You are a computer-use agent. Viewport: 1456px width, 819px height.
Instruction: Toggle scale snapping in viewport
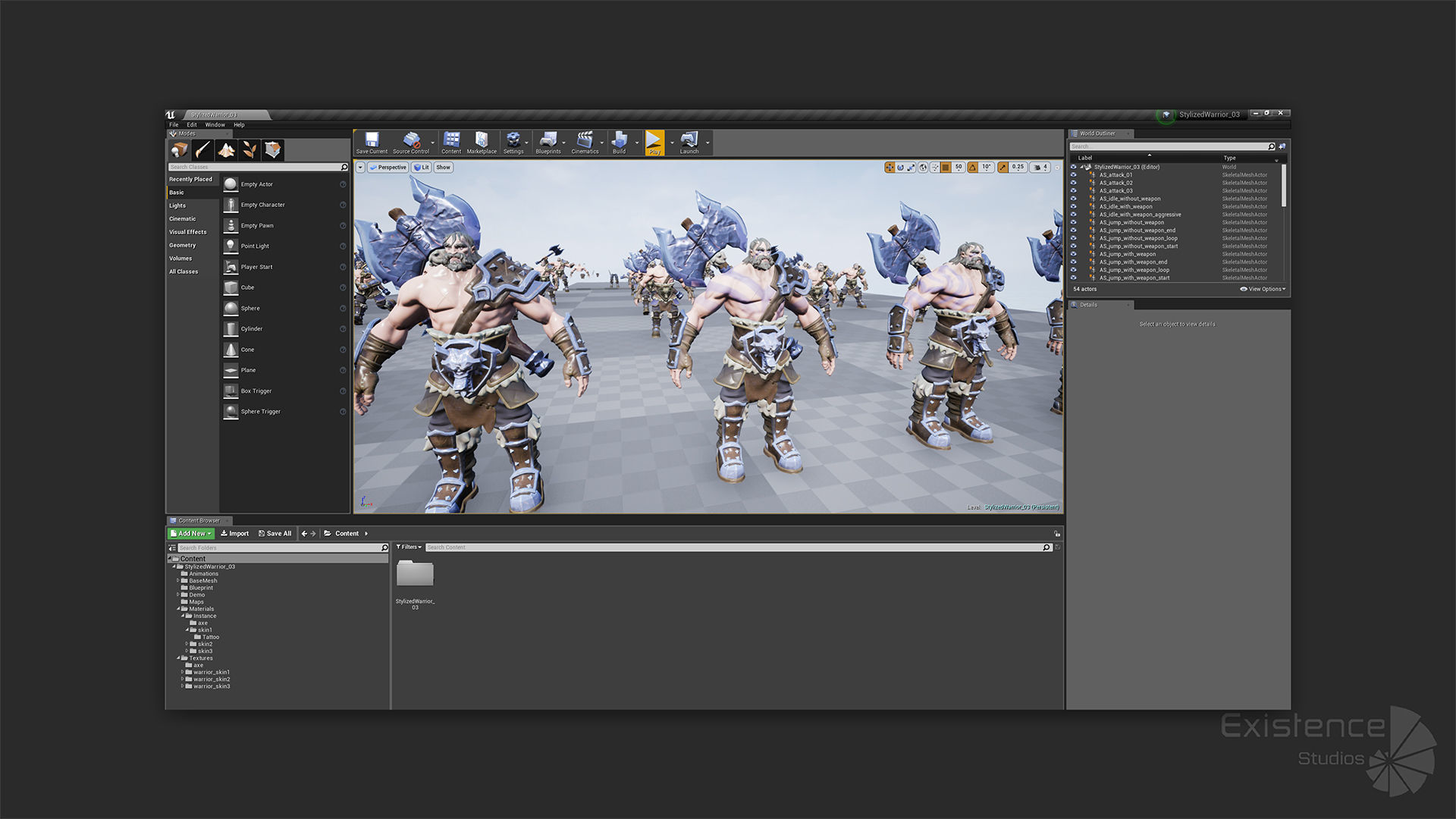1003,168
